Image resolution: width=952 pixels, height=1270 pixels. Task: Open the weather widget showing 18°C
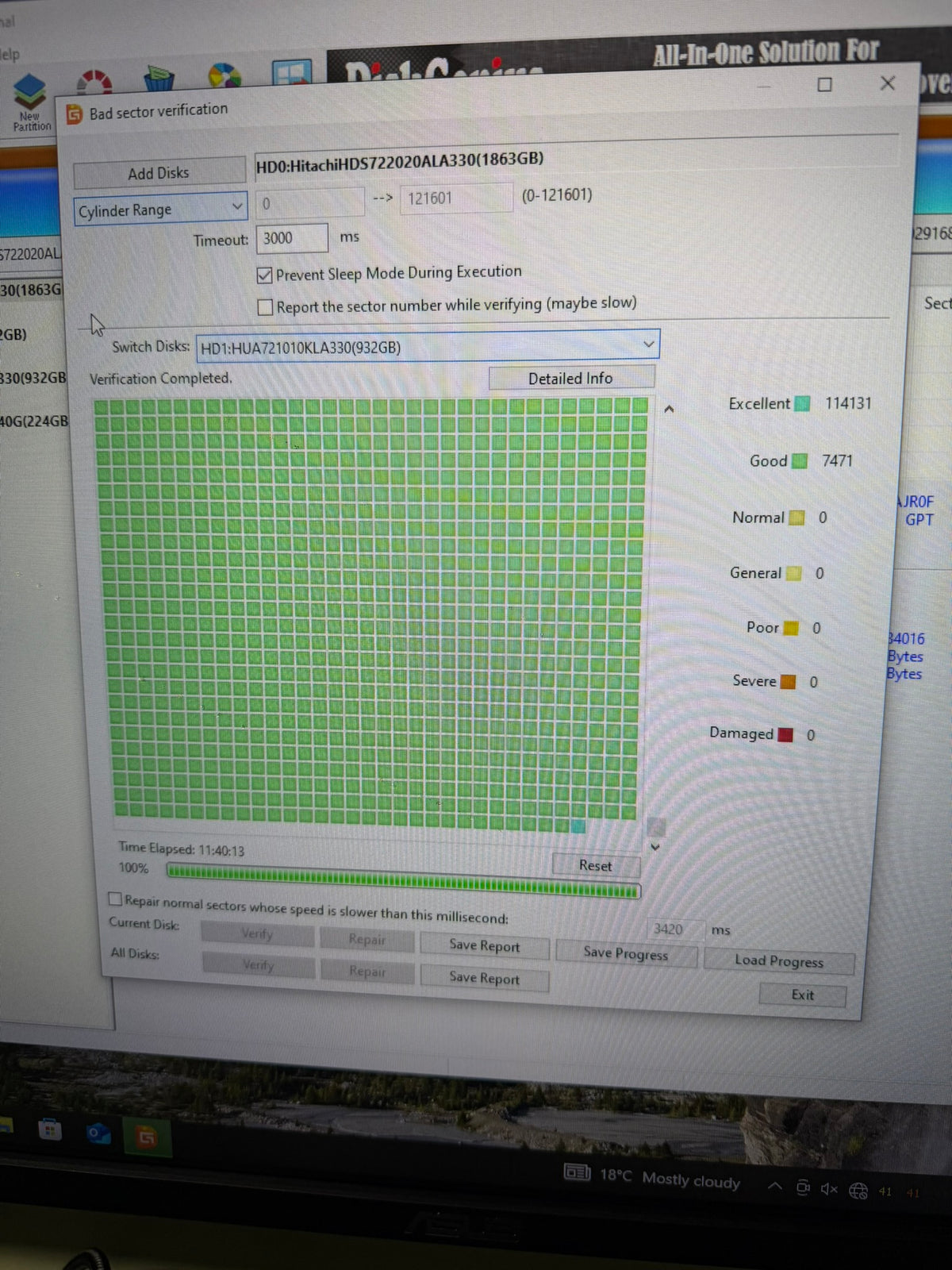651,1176
